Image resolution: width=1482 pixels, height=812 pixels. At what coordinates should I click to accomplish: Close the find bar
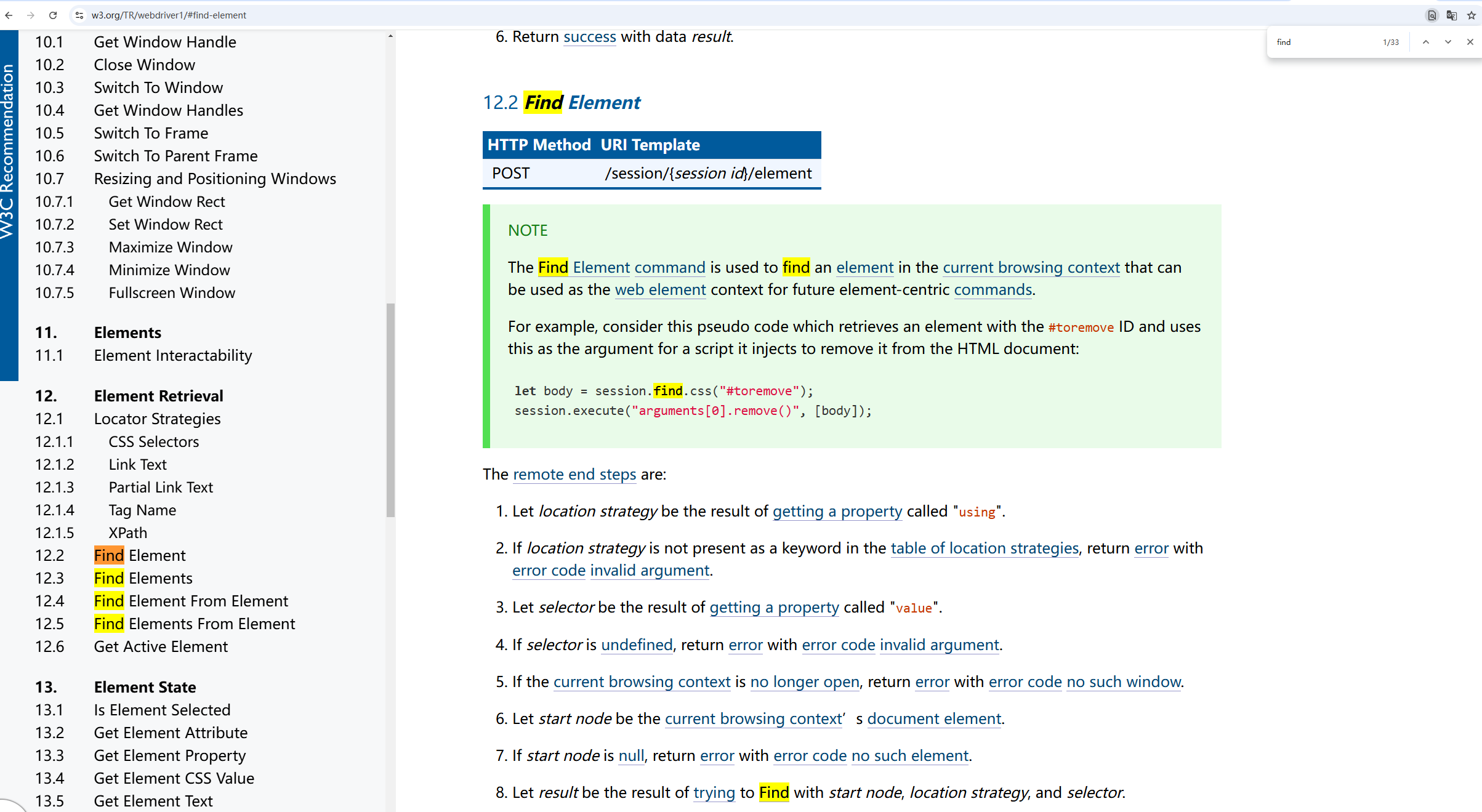1470,42
